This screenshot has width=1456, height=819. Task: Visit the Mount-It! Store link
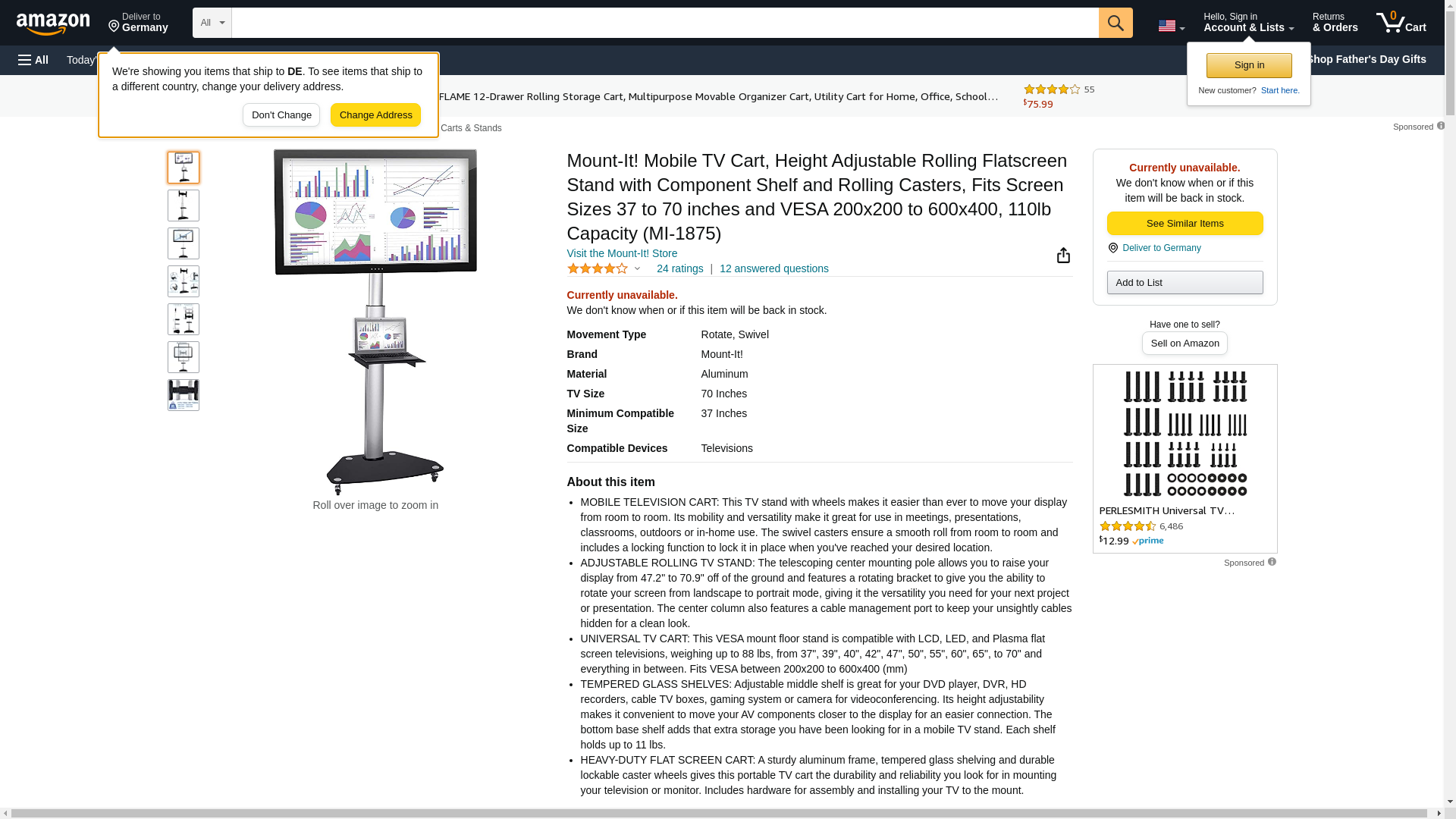click(622, 253)
